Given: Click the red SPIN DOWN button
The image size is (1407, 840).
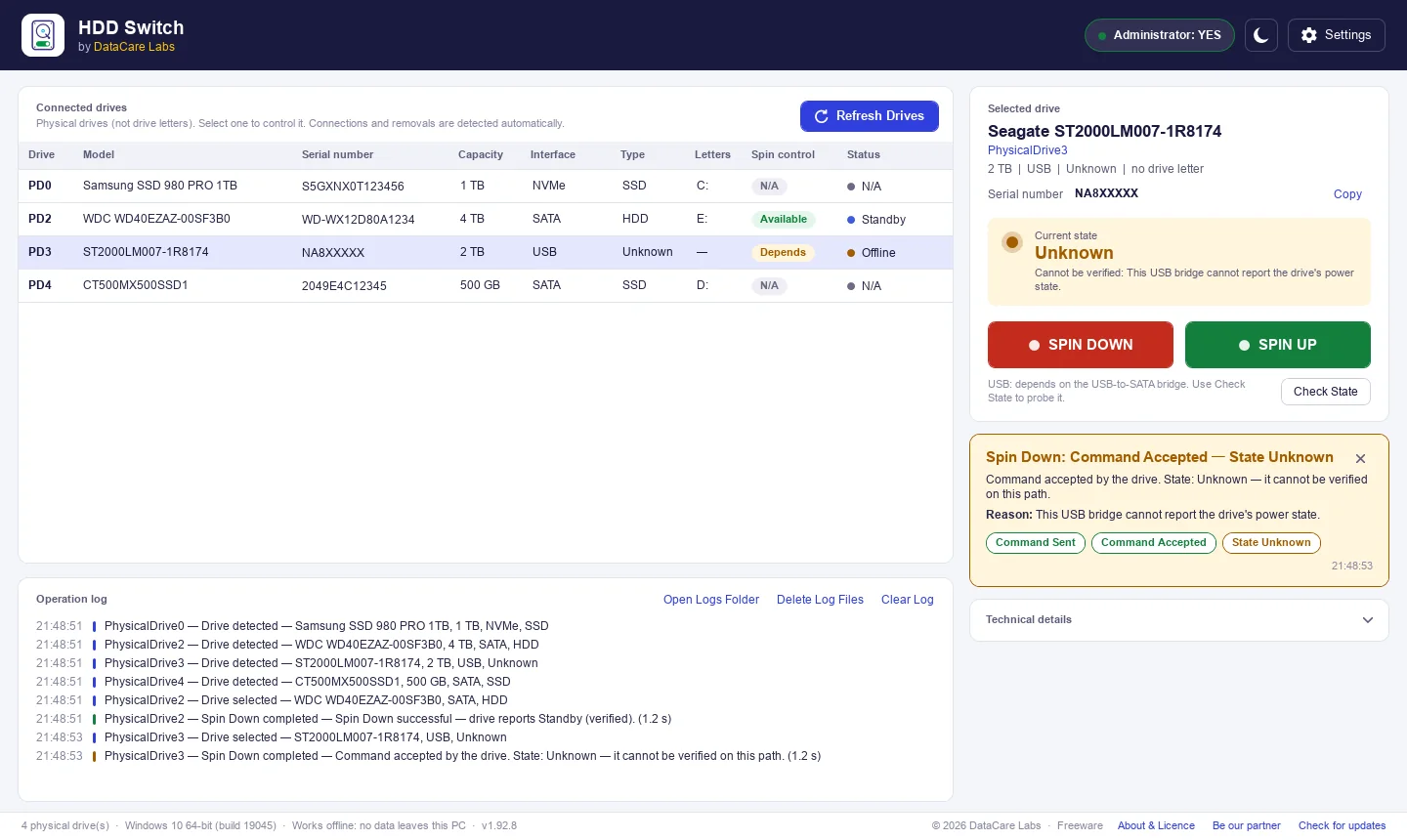Looking at the screenshot, I should [x=1081, y=345].
